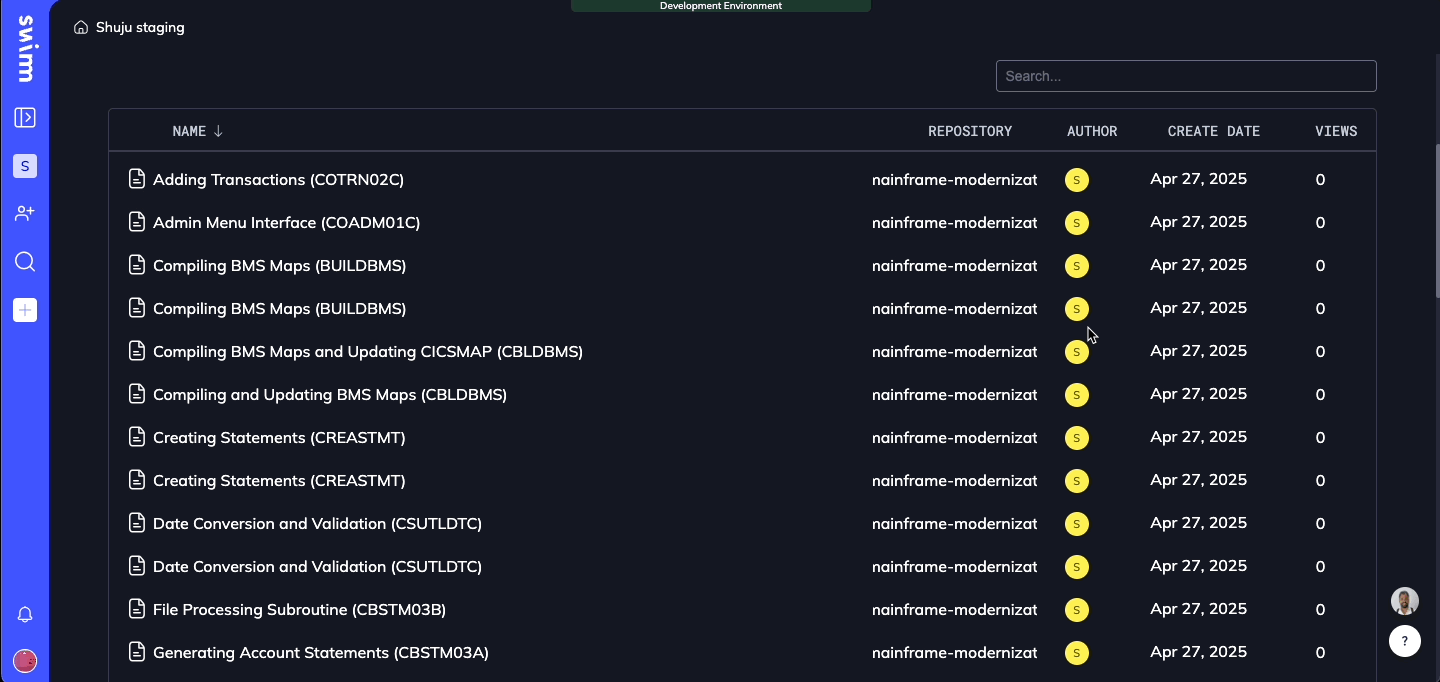Viewport: 1440px width, 682px height.
Task: Click the Search input field
Action: point(1186,76)
